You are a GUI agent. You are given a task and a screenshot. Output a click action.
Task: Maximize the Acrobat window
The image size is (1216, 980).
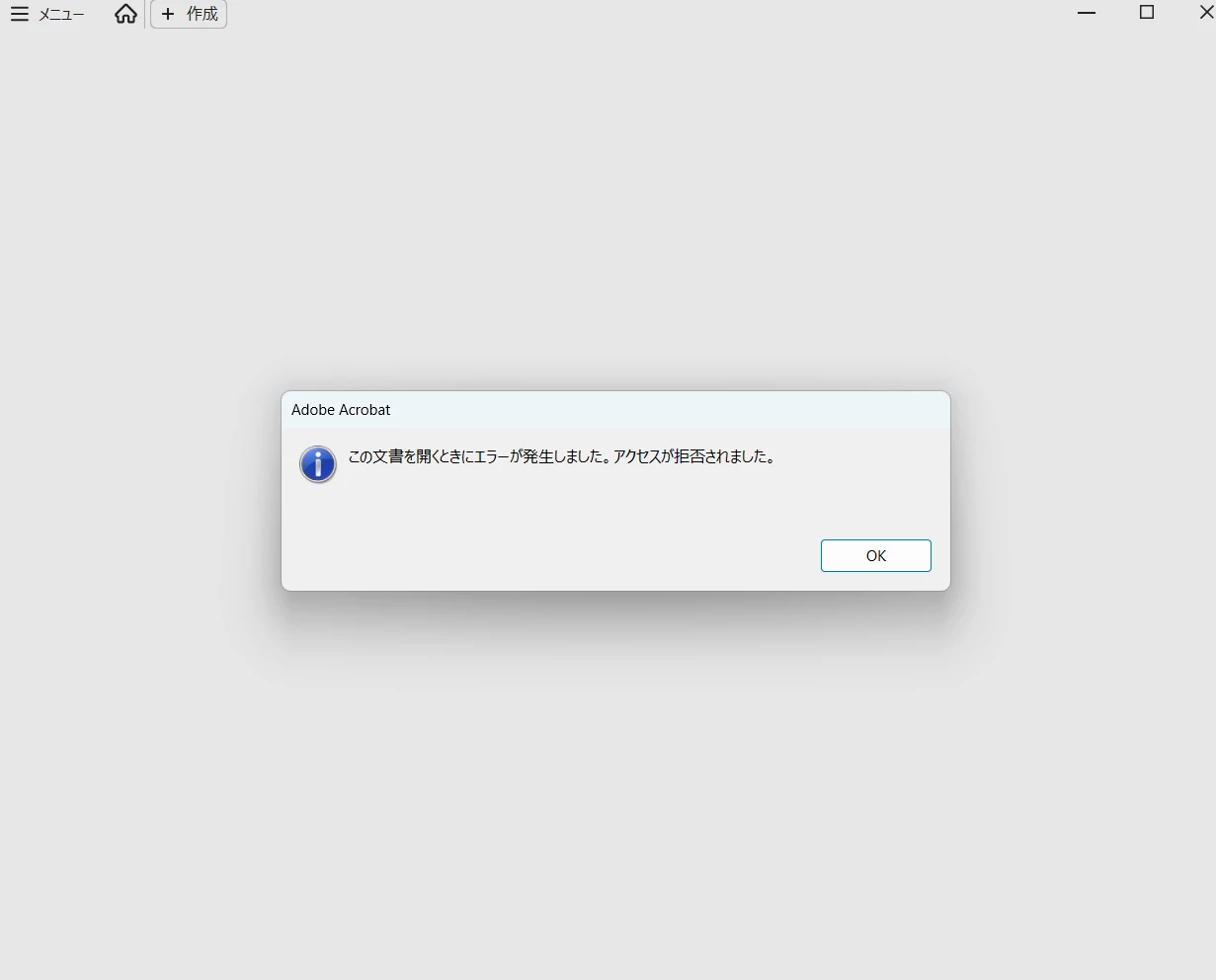pos(1147,13)
